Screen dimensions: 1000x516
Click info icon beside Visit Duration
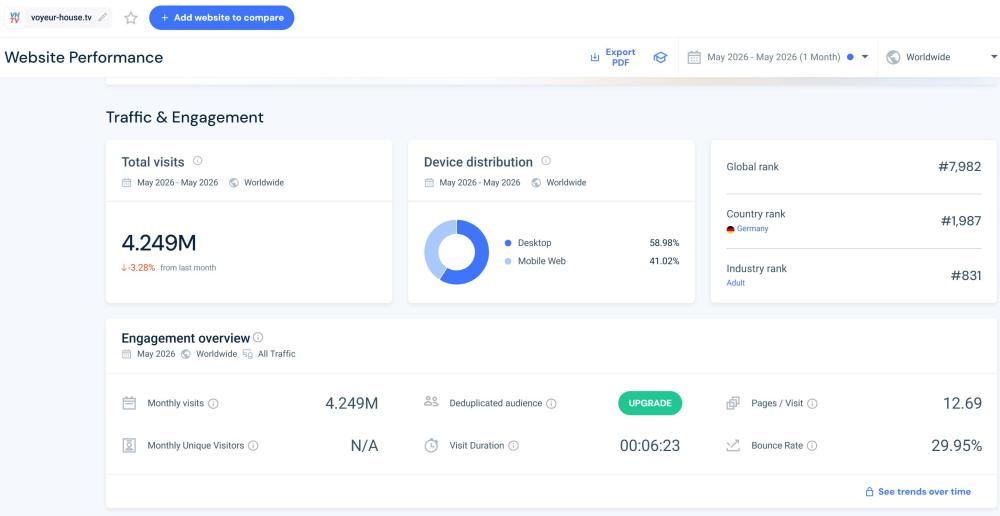coord(513,446)
